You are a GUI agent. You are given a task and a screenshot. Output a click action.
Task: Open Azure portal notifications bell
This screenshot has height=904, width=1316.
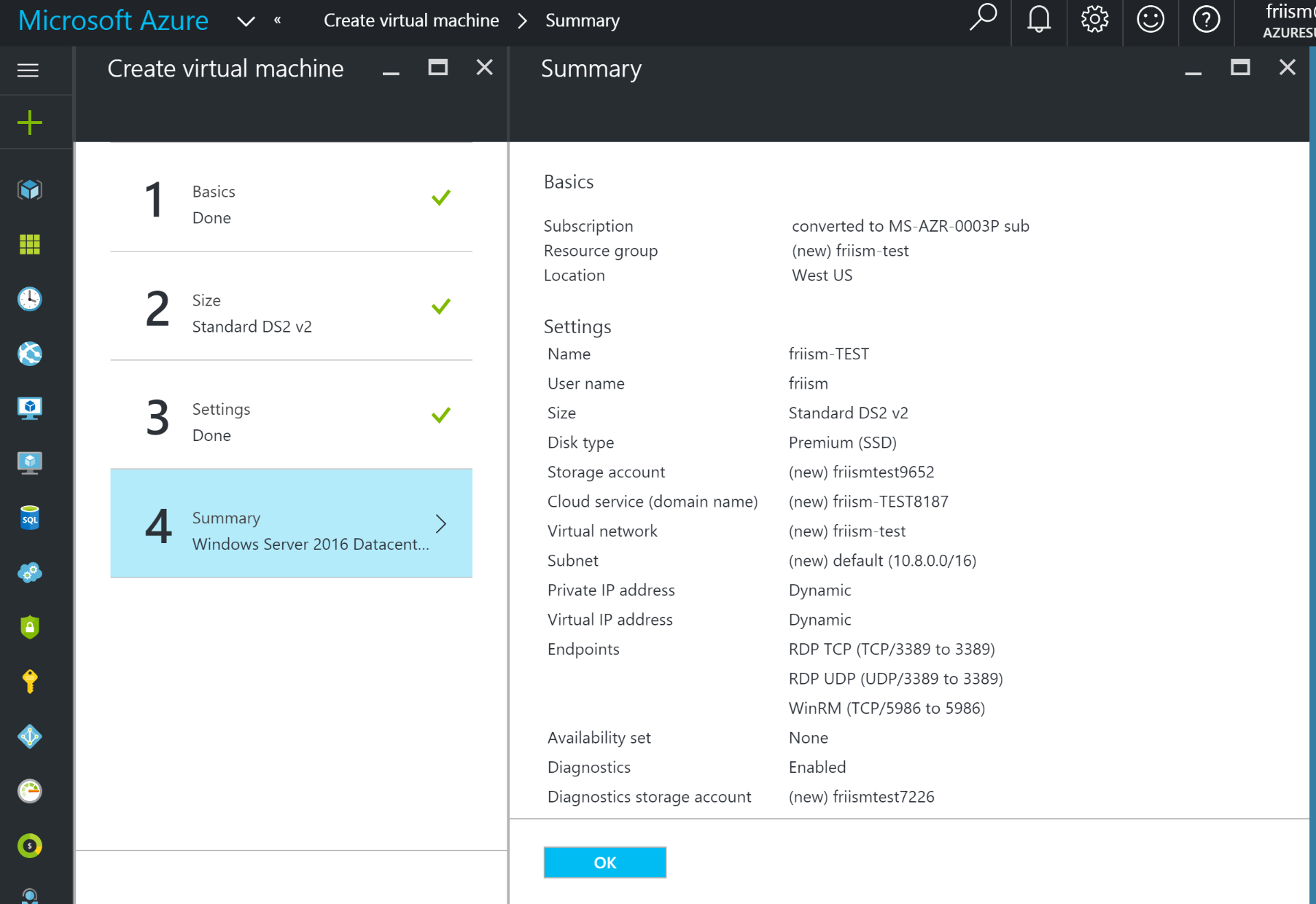coord(1038,20)
